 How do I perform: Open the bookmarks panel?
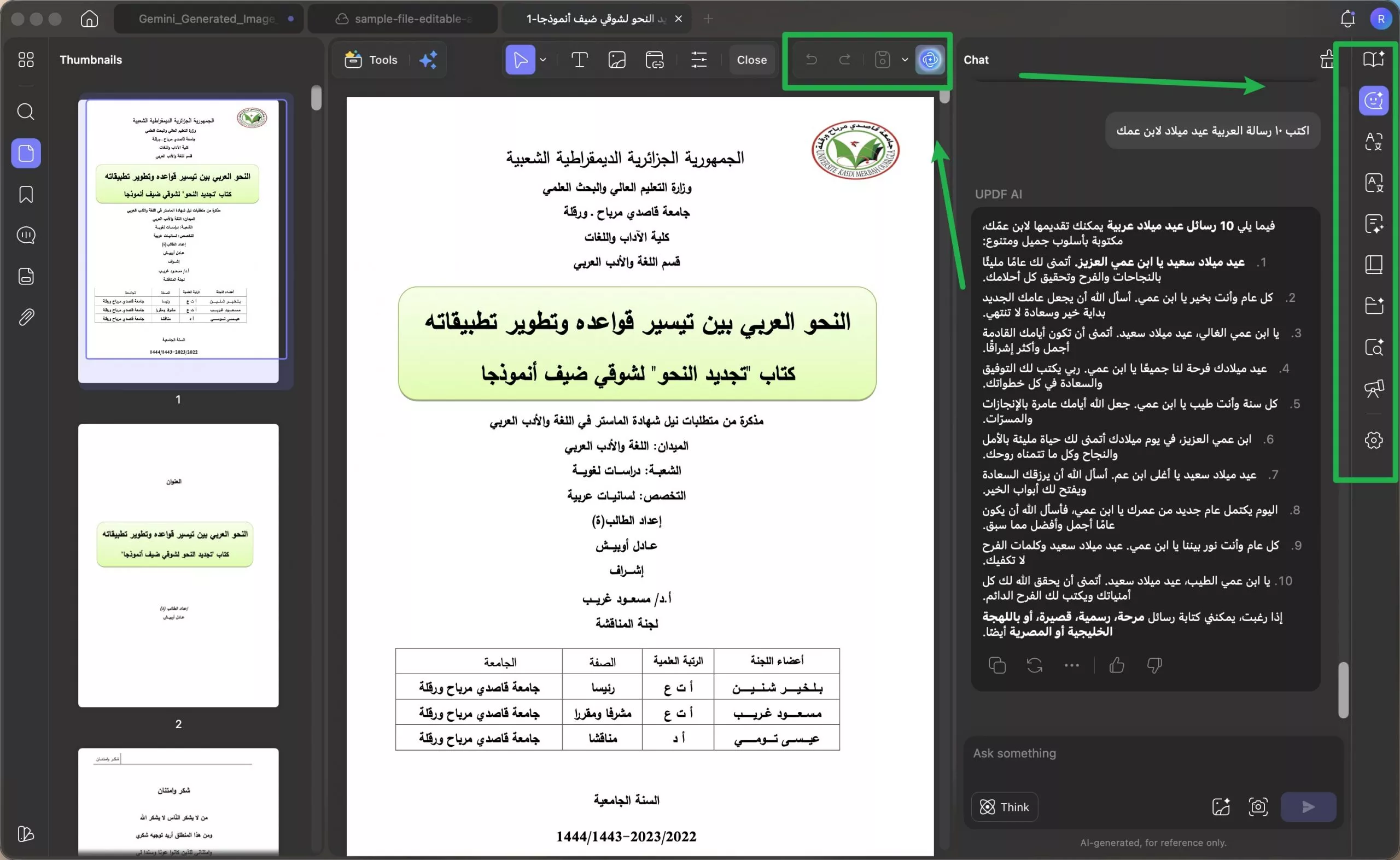[x=26, y=195]
